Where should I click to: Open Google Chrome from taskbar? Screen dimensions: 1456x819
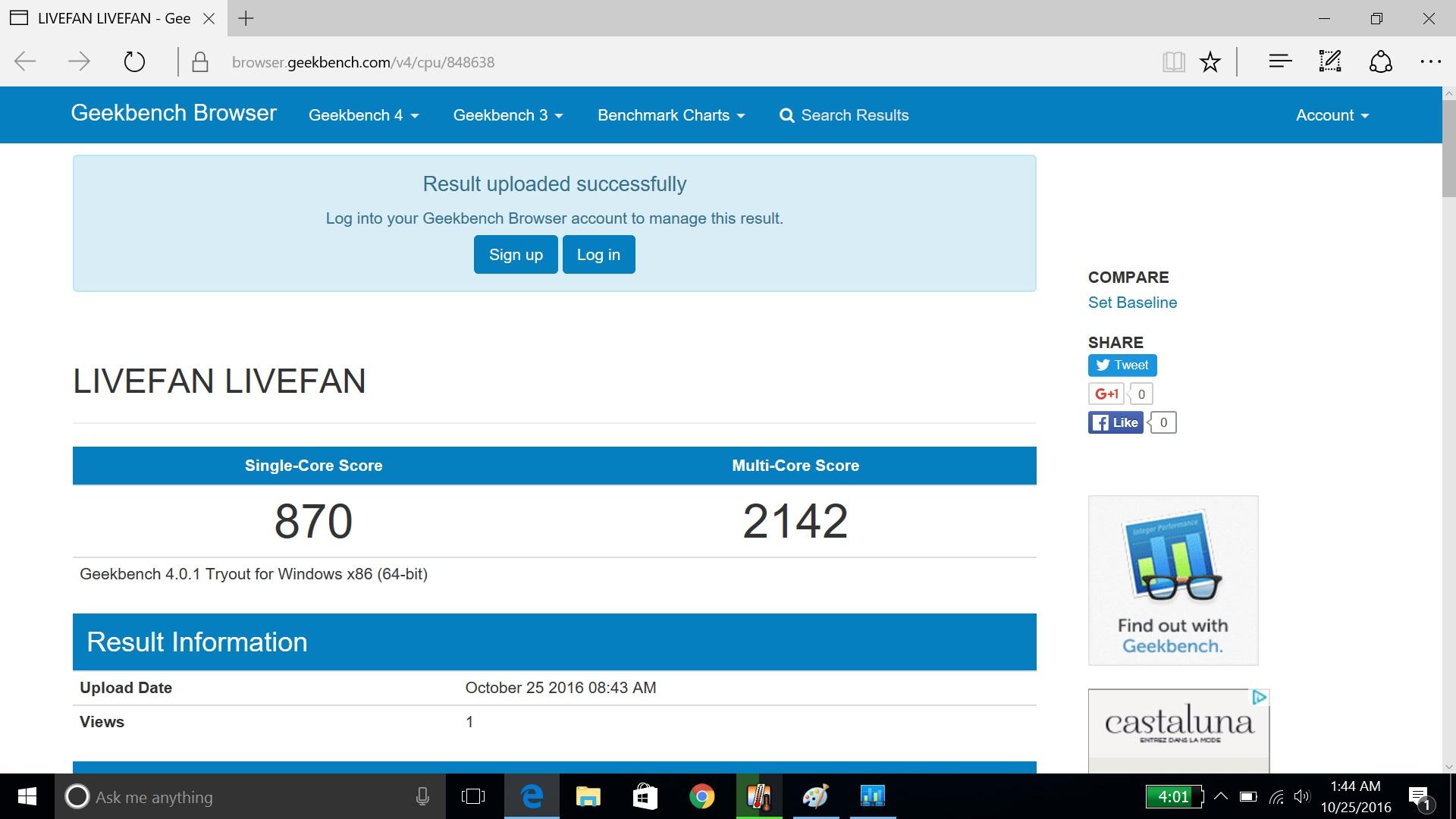(702, 796)
